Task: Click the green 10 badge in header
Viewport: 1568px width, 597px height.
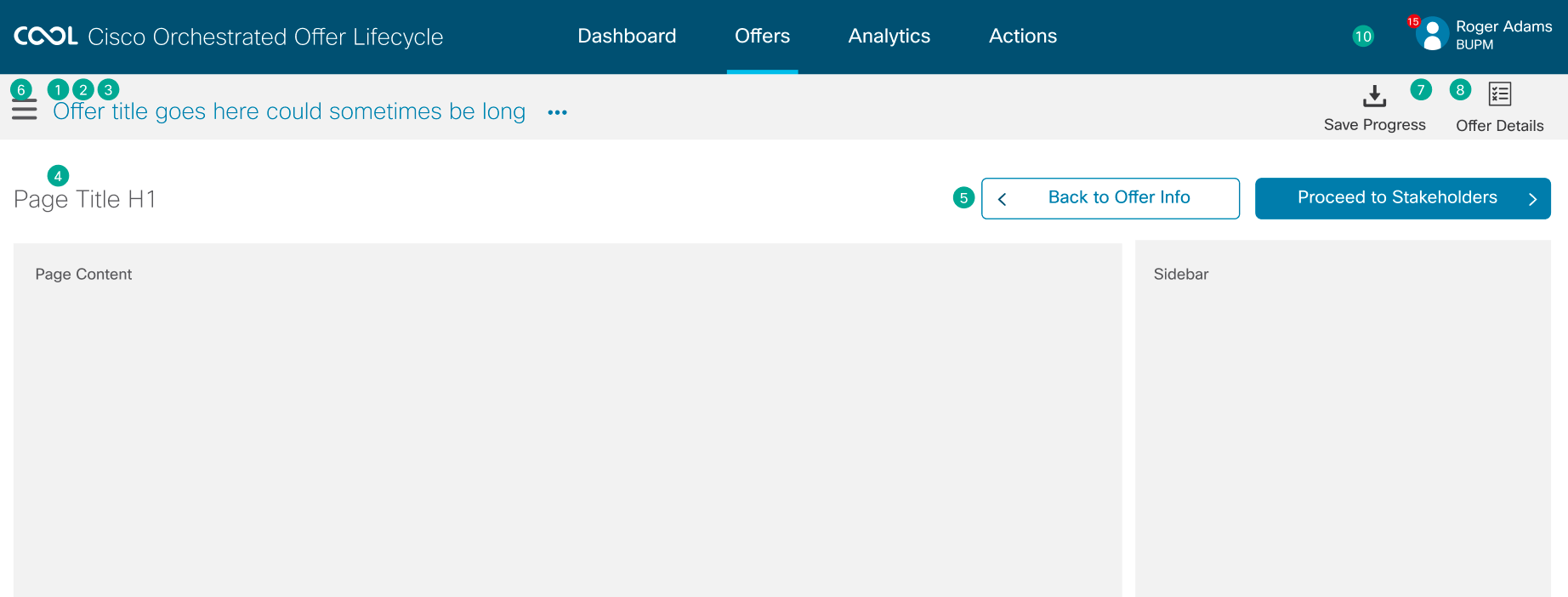Action: (1363, 37)
